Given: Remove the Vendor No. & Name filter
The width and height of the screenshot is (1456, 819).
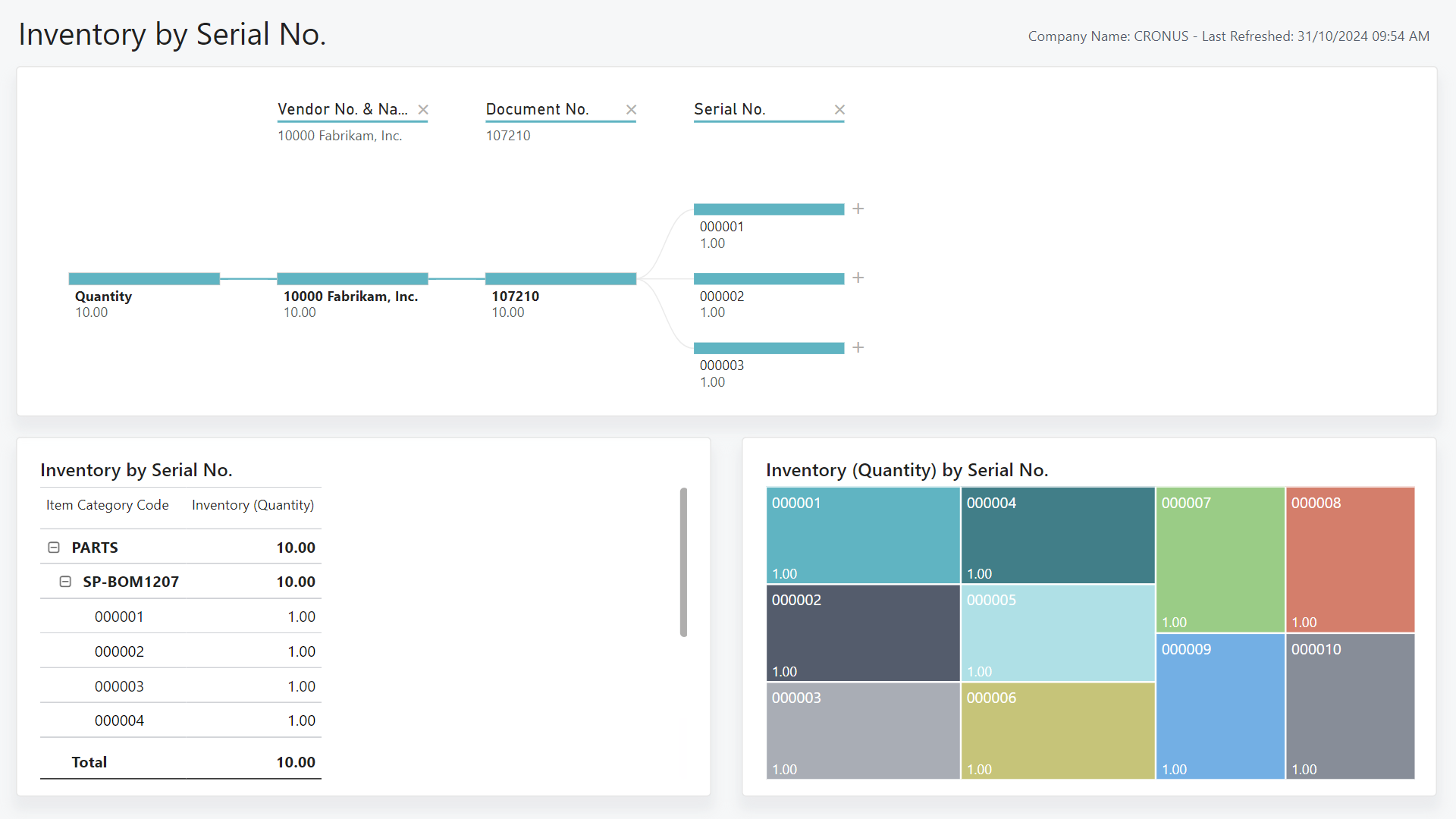Looking at the screenshot, I should pos(423,109).
